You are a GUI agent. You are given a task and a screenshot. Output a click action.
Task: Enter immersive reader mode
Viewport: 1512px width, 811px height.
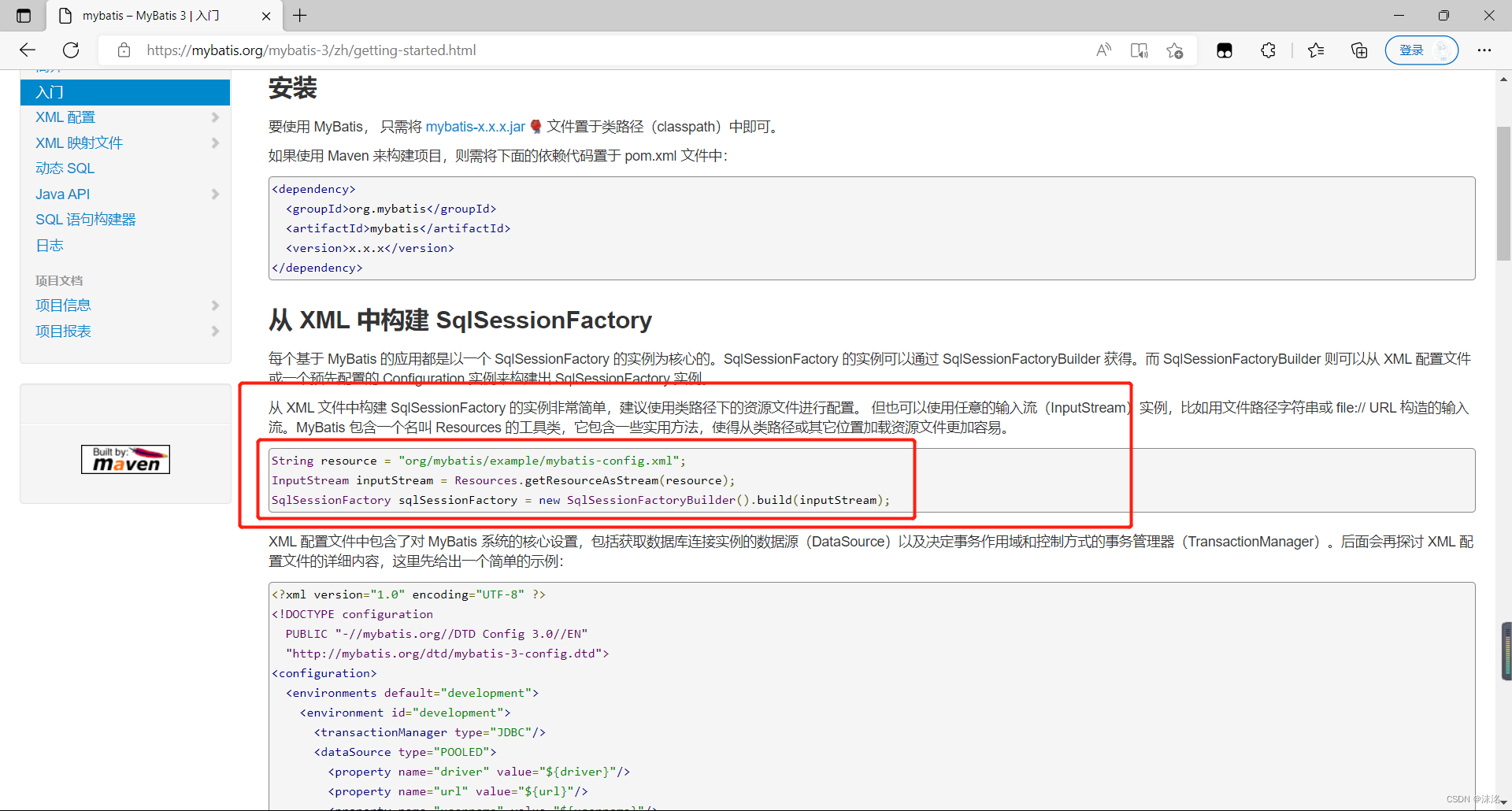click(x=1139, y=50)
